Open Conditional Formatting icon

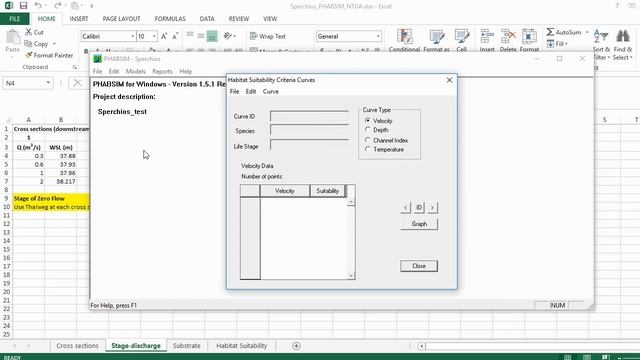pos(404,36)
